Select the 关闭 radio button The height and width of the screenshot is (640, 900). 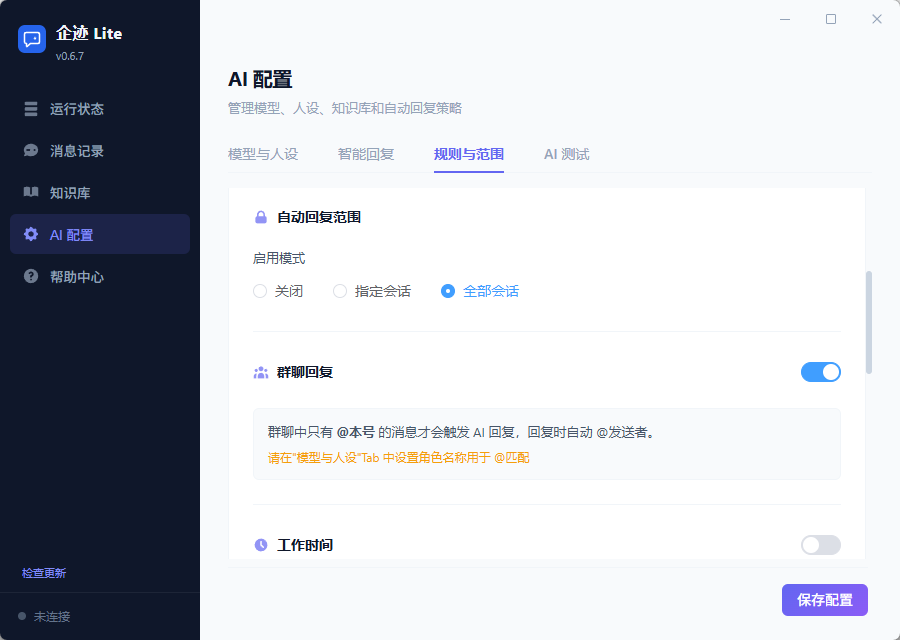pos(260,290)
